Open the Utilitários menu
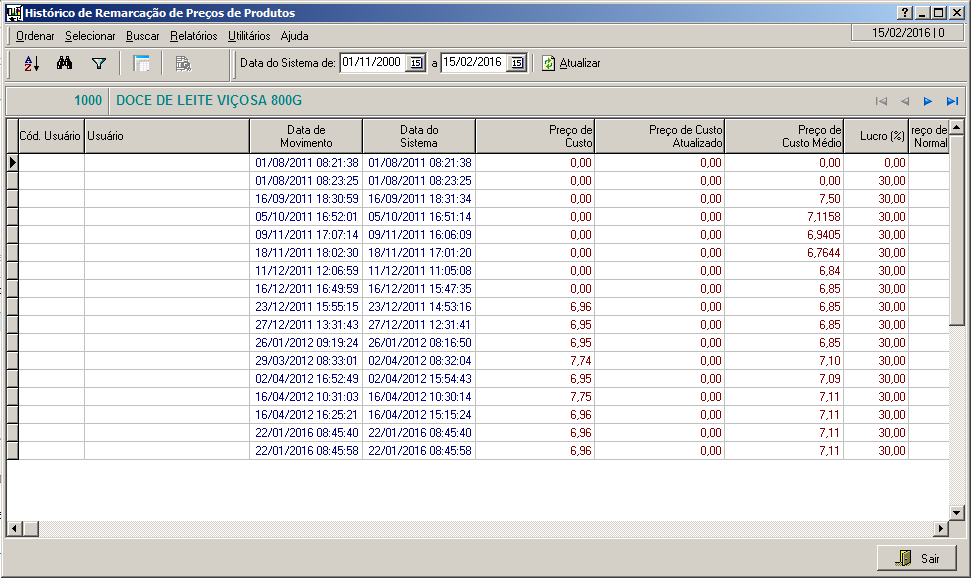971x578 pixels. [249, 36]
